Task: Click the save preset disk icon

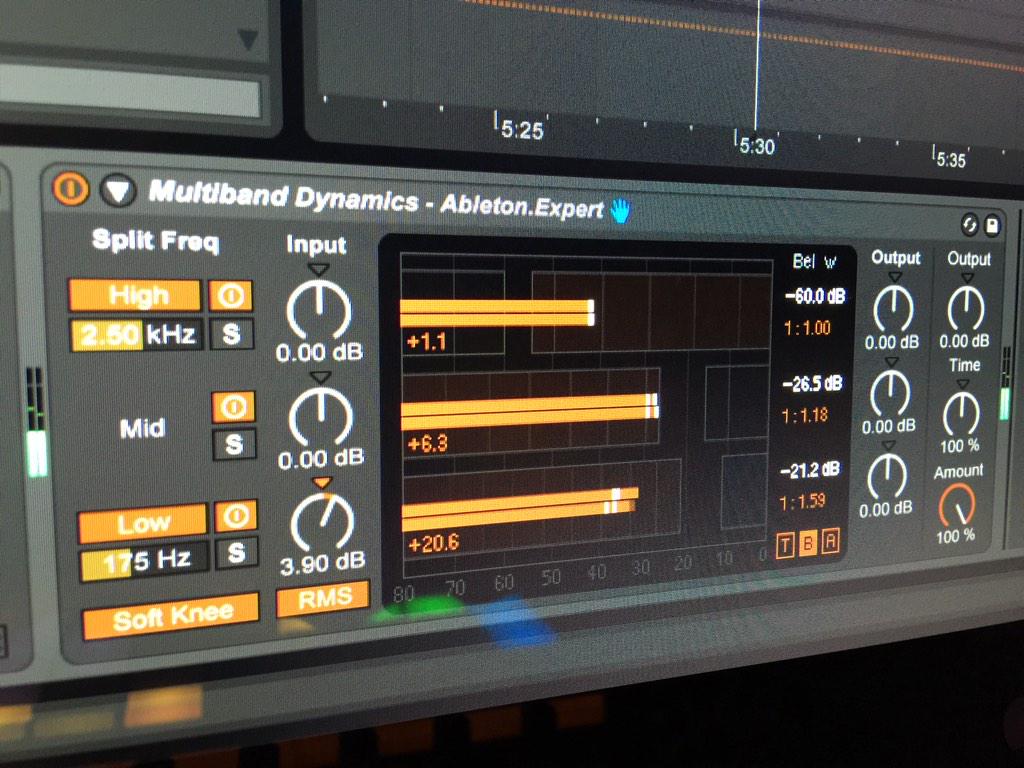Action: click(x=991, y=226)
